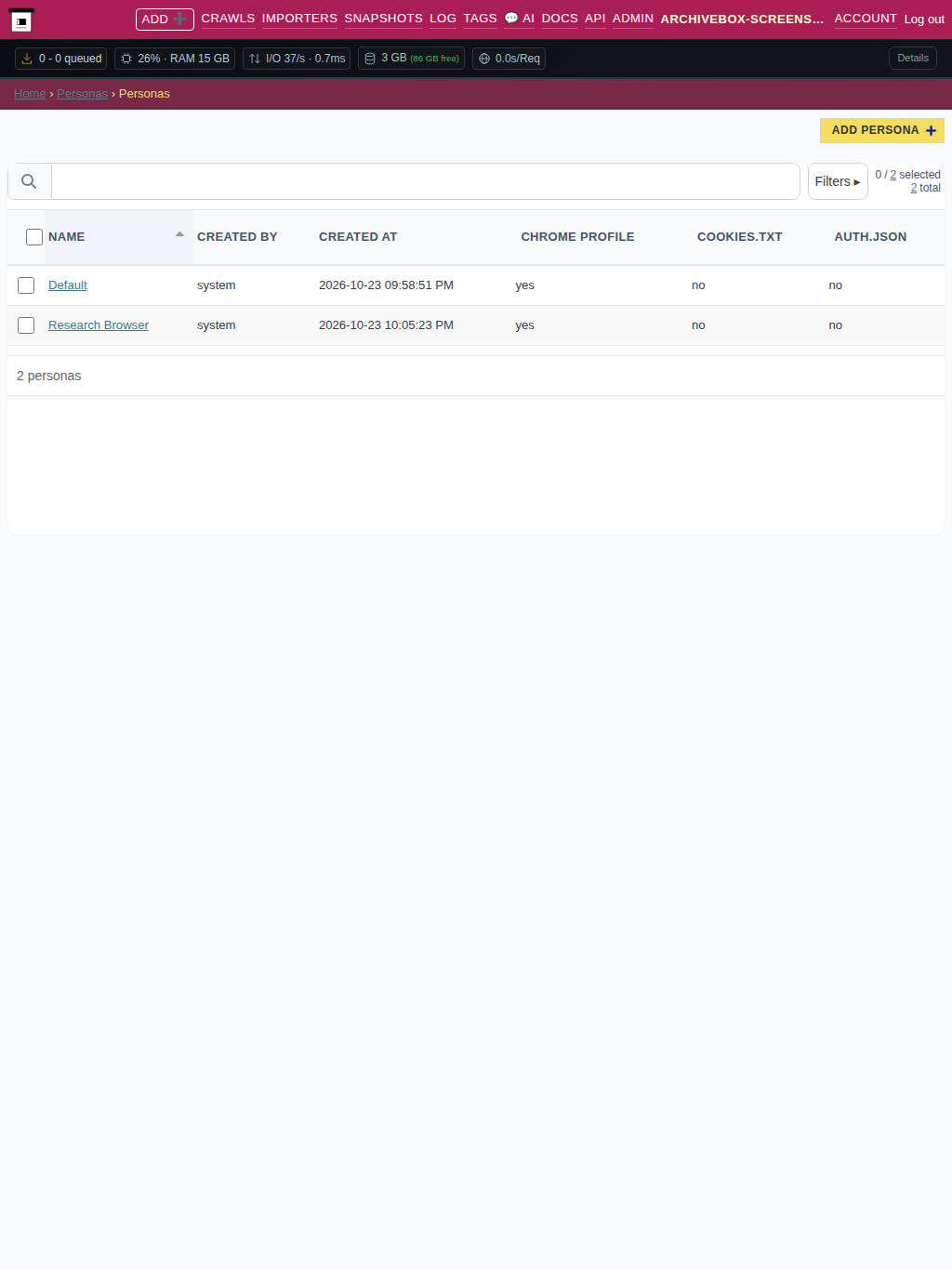This screenshot has width=952, height=1270.
Task: Check the Default persona row checkbox
Action: (x=26, y=285)
